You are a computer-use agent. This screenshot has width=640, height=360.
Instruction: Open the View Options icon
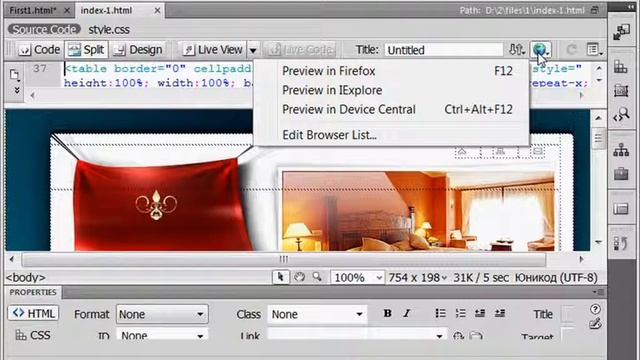[x=594, y=50]
